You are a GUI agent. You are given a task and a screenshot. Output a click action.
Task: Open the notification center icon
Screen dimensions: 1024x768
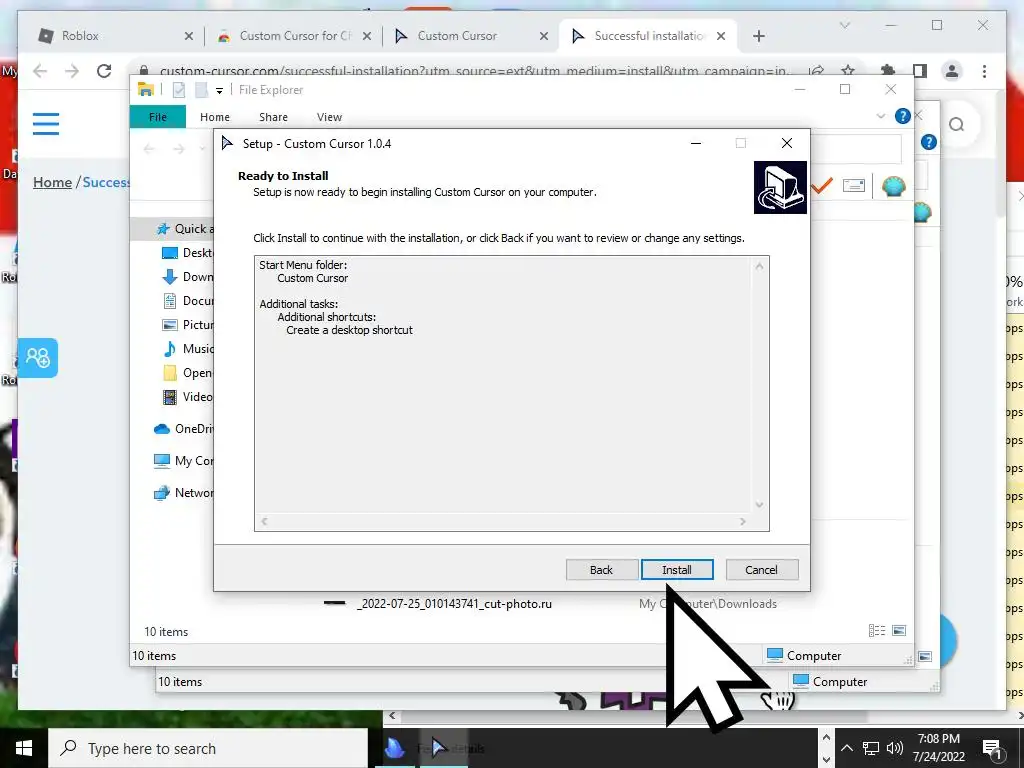993,748
